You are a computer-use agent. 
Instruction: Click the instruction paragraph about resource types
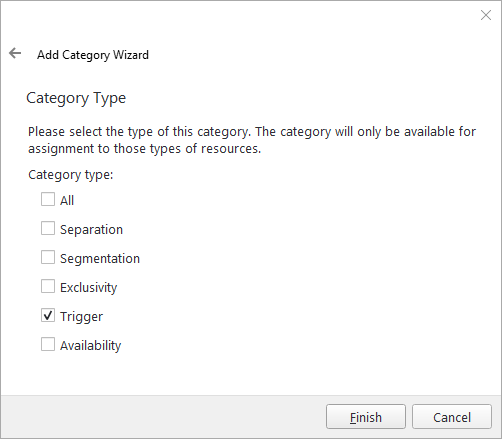(x=252, y=140)
